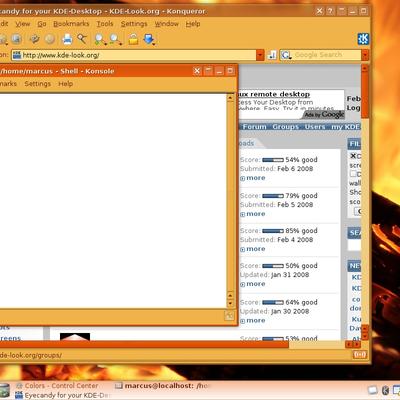Switch to 'marcus@localhost' taskbar entry
Image resolution: width=400 pixels, height=400 pixels.
click(163, 386)
